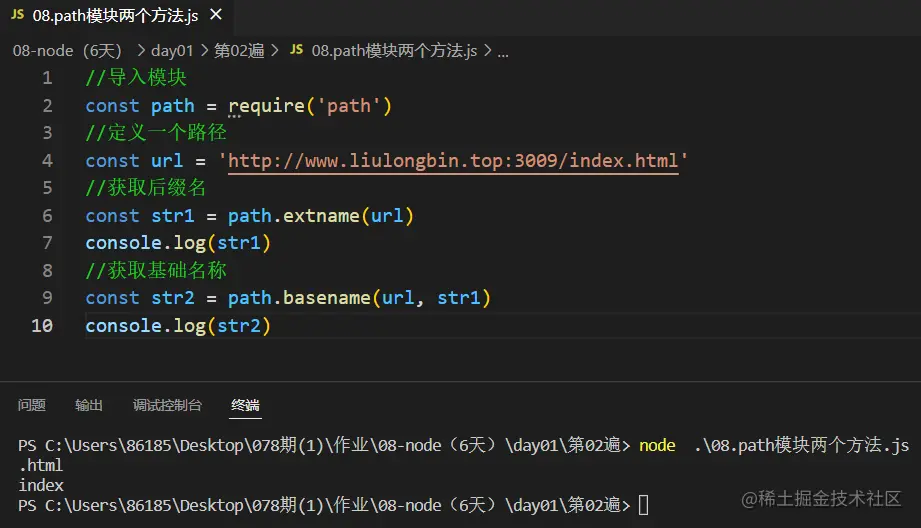The height and width of the screenshot is (528, 921).
Task: Close the 08.path模块两个方法.js editor tab
Action: [x=216, y=14]
